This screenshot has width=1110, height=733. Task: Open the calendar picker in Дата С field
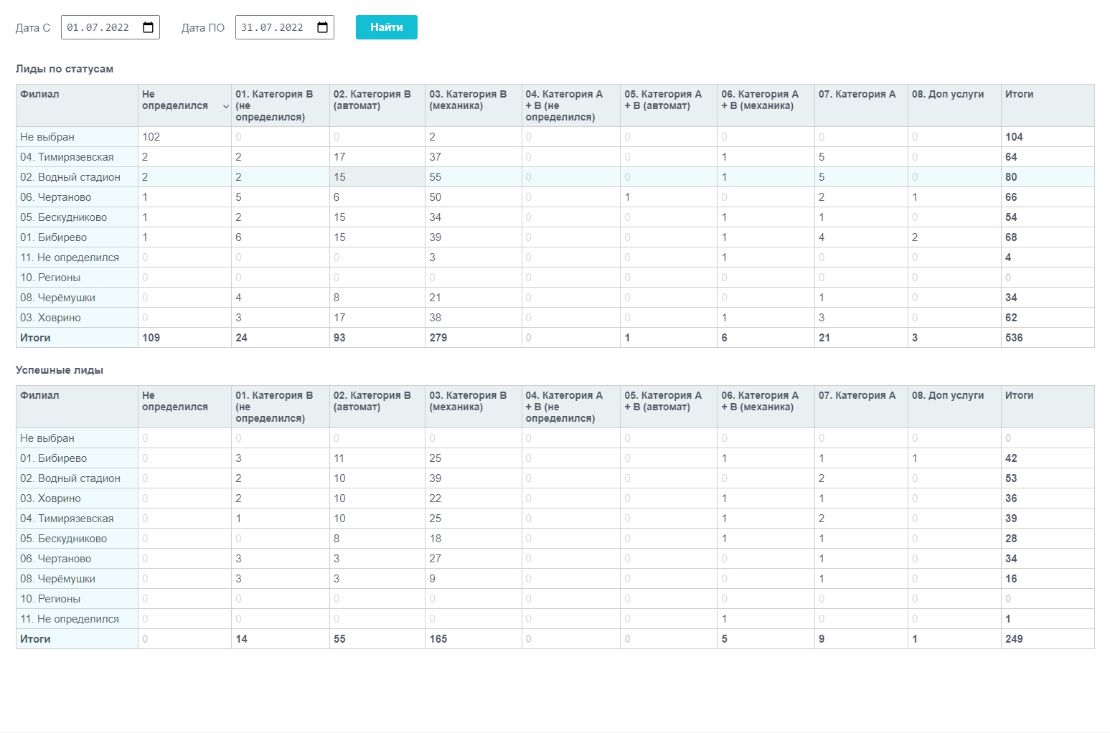click(x=149, y=28)
